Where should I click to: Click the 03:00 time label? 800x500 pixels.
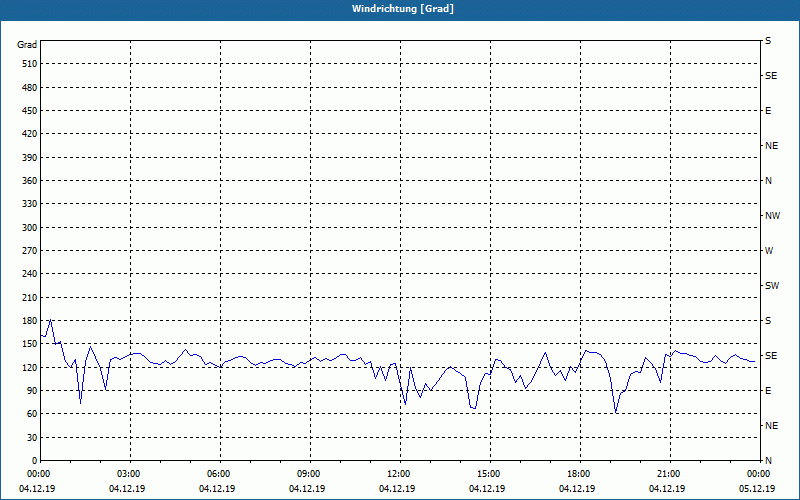click(130, 474)
